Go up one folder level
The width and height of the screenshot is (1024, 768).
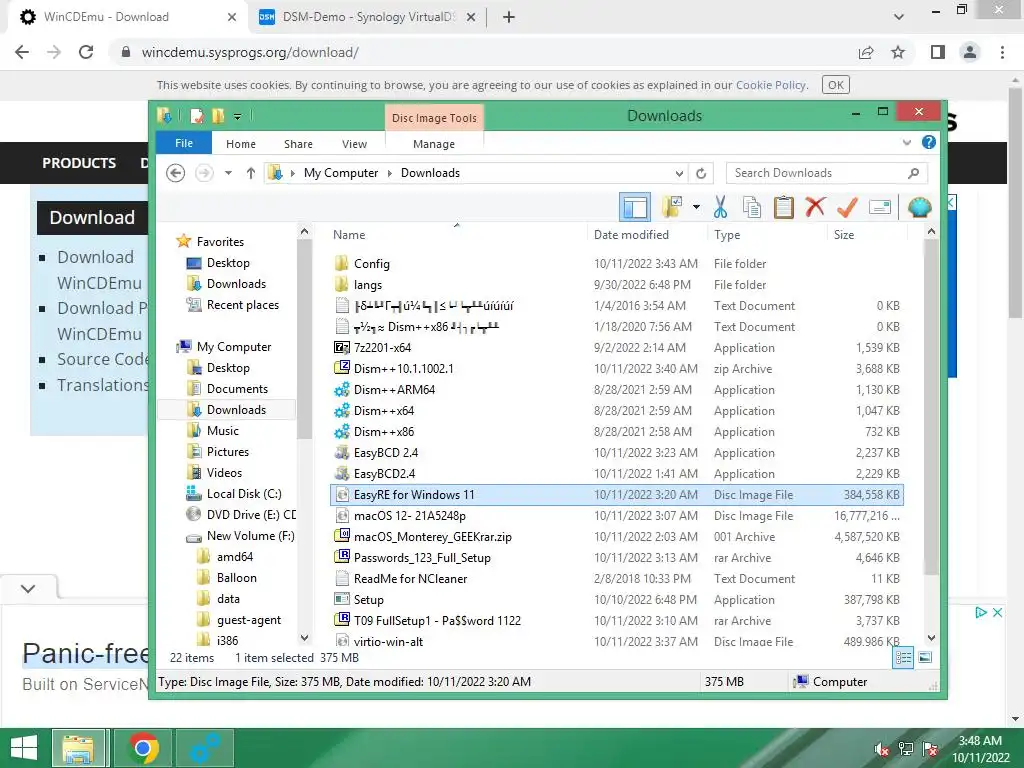pyautogui.click(x=251, y=173)
